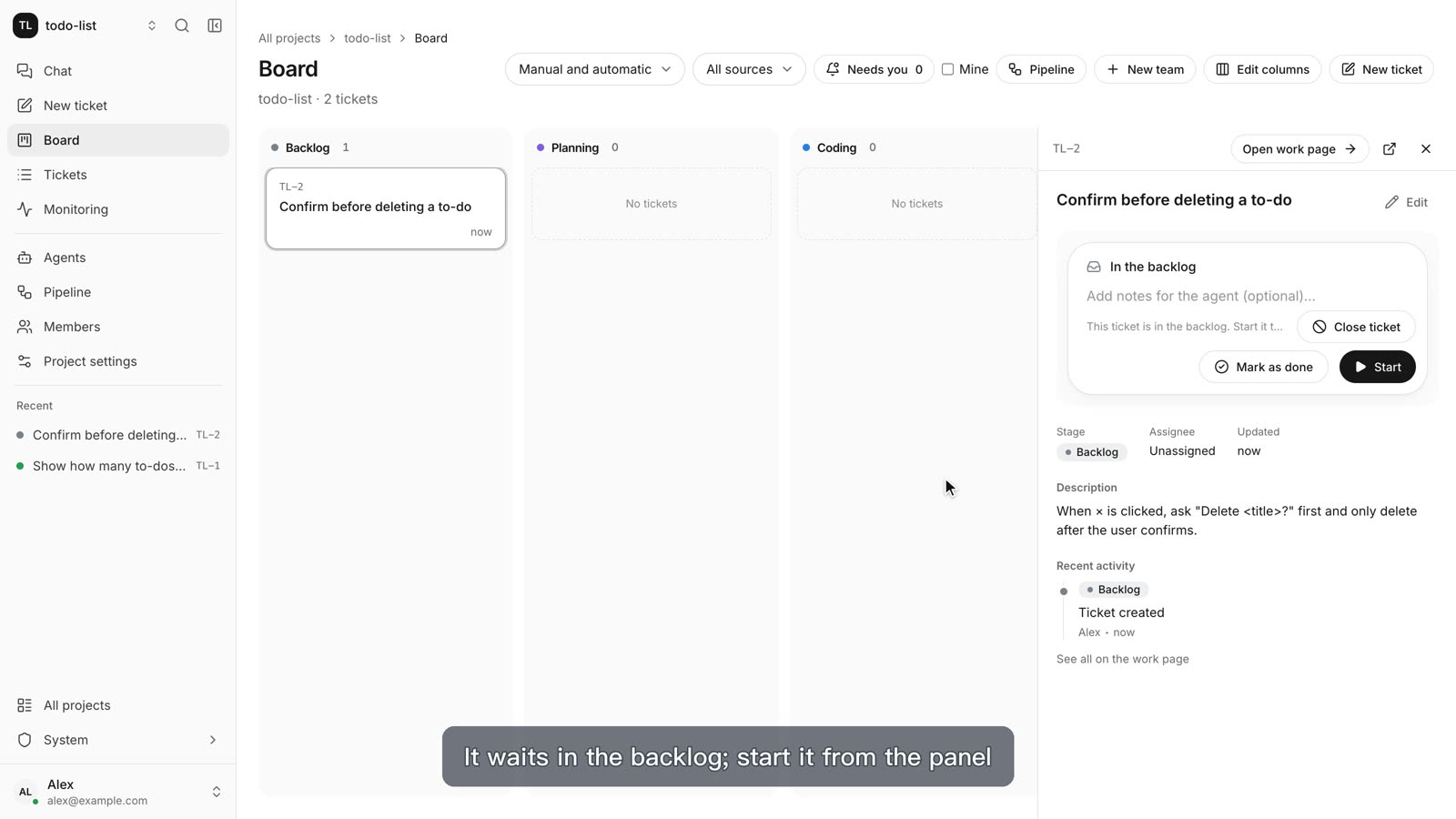Open the Agents page

118,258
